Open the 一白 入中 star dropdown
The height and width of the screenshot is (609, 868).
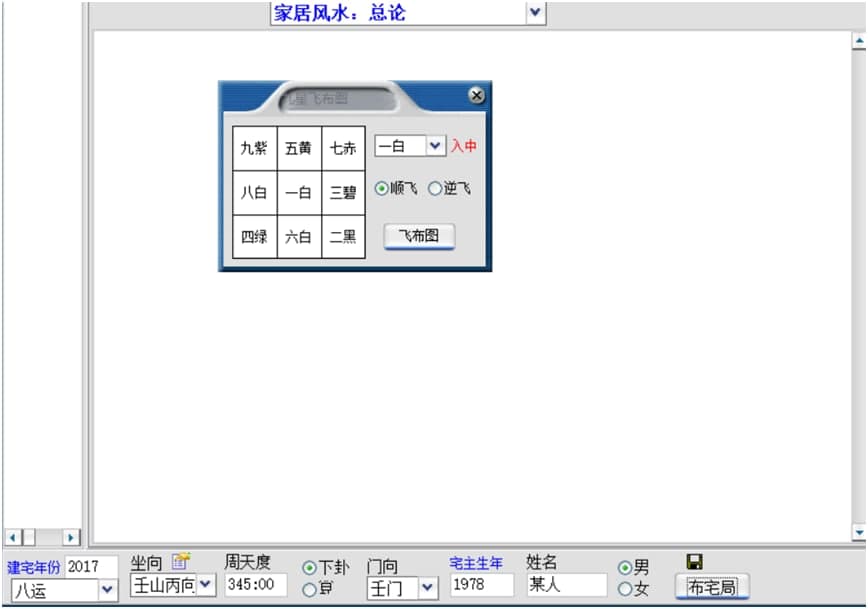pyautogui.click(x=435, y=146)
